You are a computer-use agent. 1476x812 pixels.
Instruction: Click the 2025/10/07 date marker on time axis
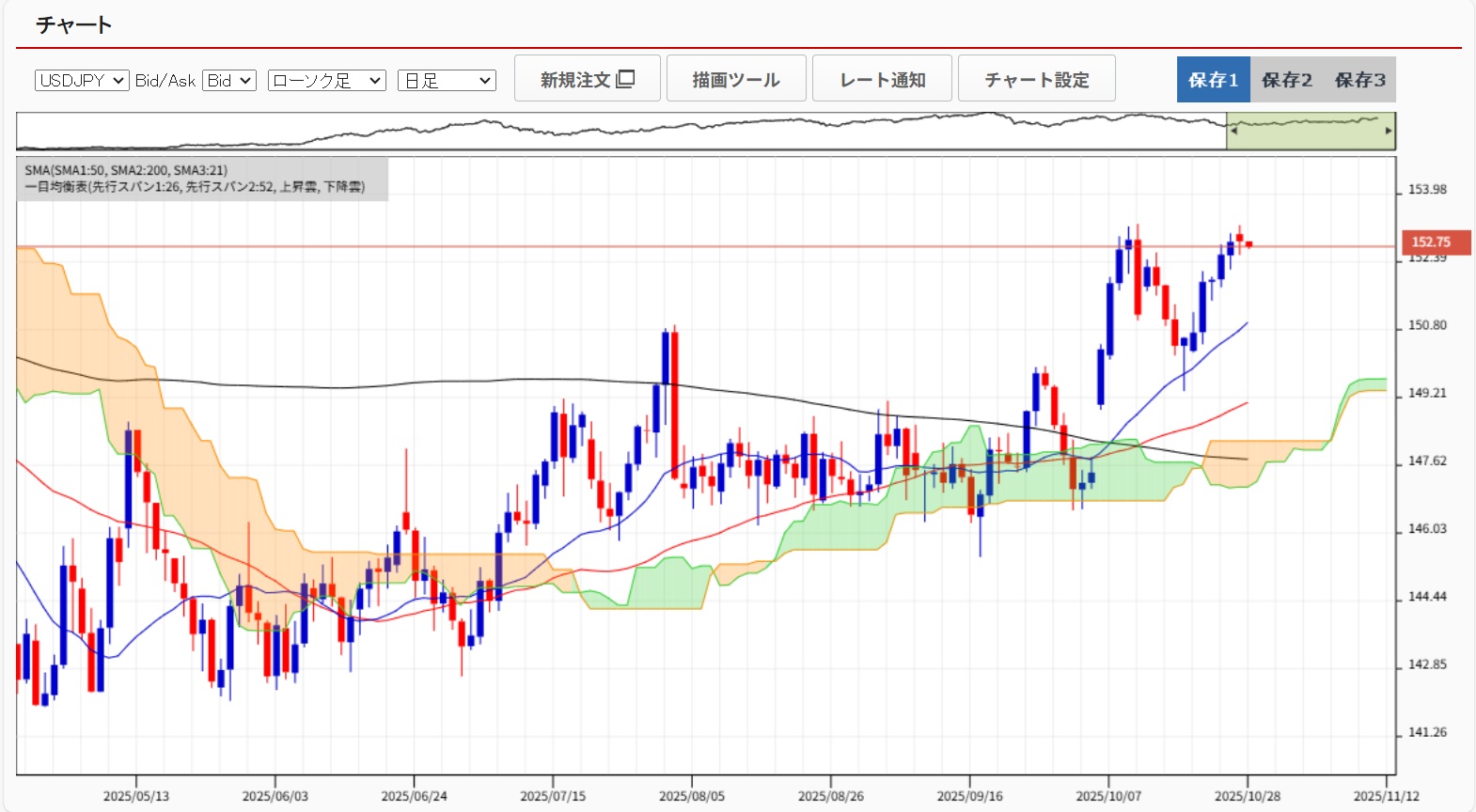pyautogui.click(x=1107, y=796)
